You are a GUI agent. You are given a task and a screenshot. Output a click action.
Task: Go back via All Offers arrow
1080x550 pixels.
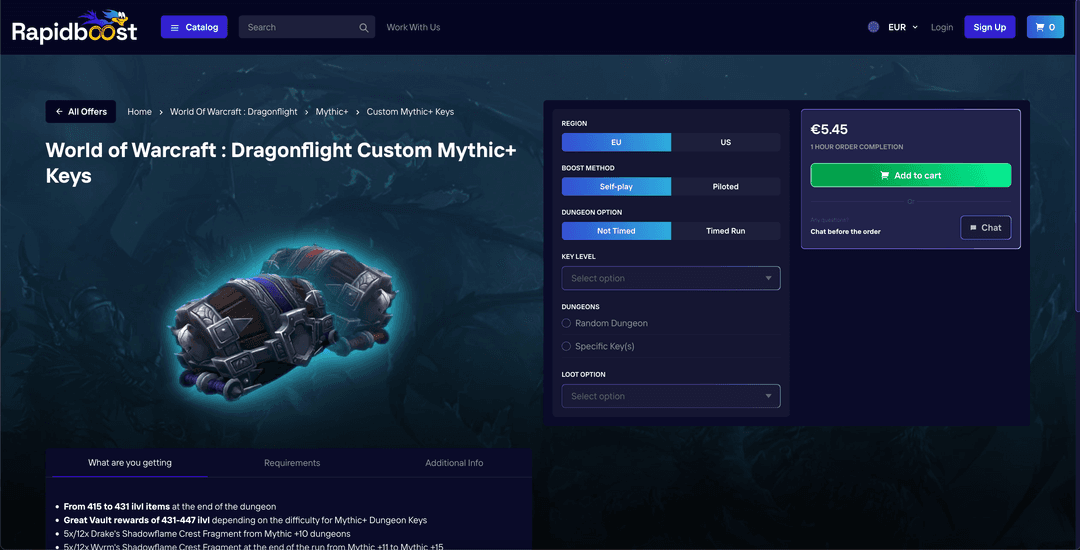(x=81, y=112)
